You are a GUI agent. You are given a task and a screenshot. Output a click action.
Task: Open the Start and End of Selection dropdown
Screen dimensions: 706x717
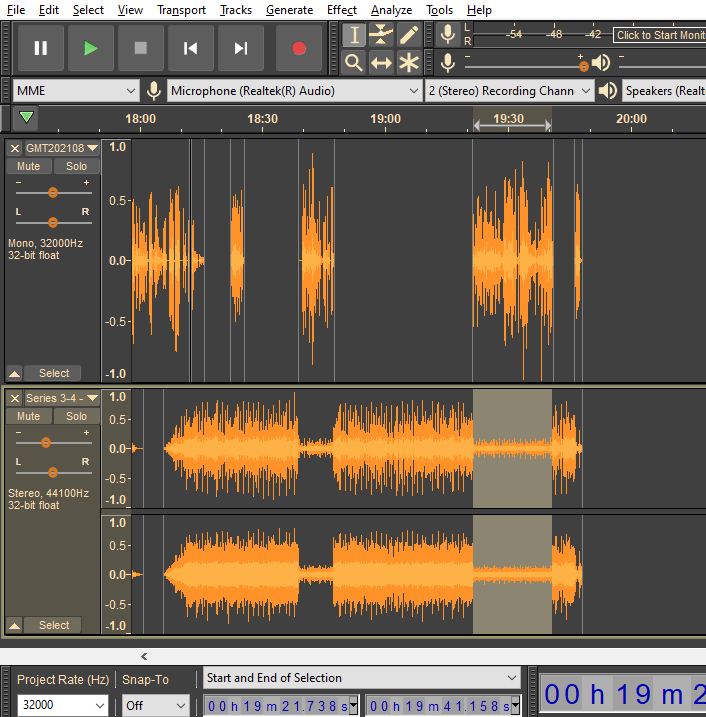(362, 678)
